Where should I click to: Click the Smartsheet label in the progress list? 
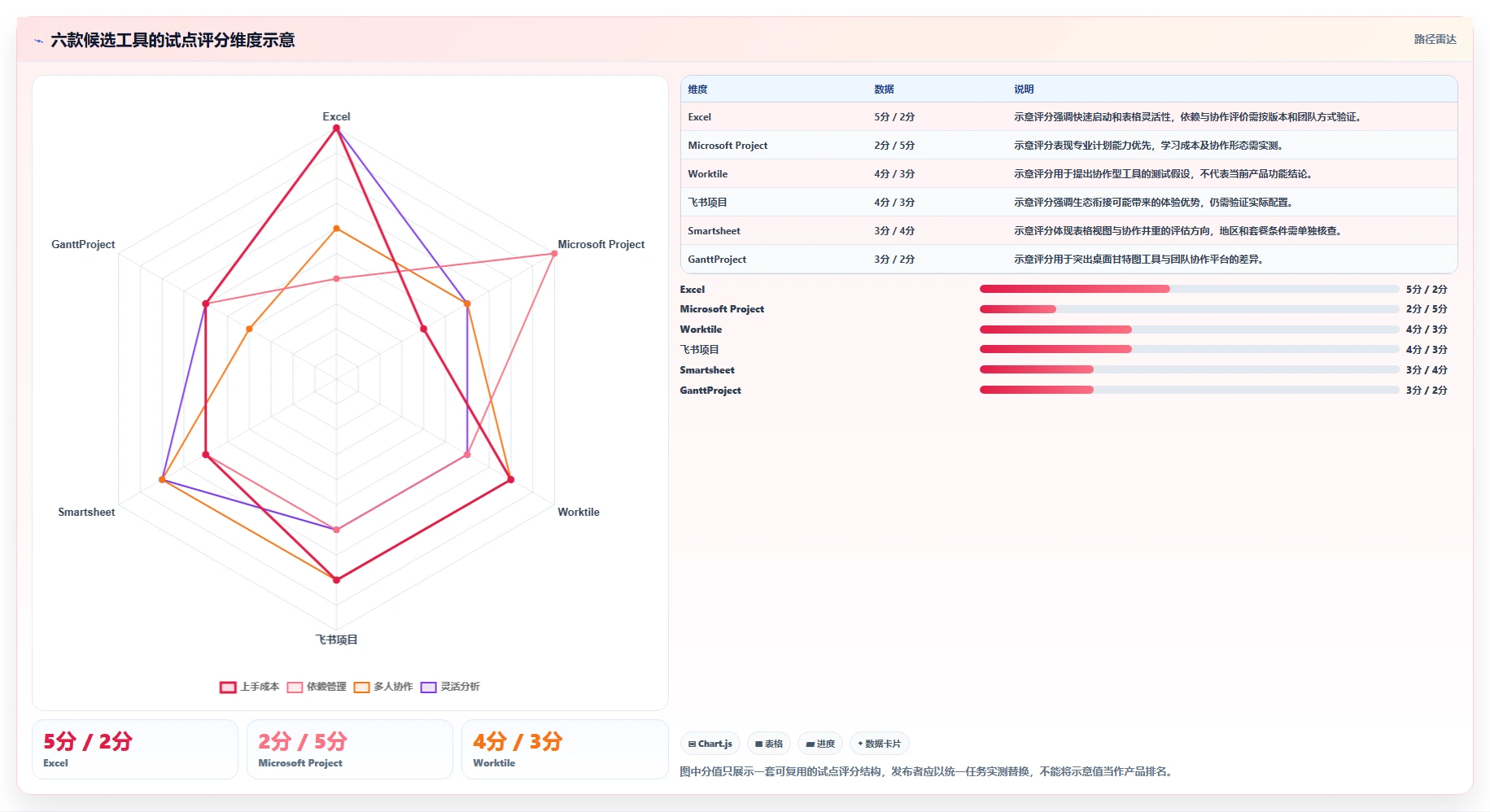[707, 370]
